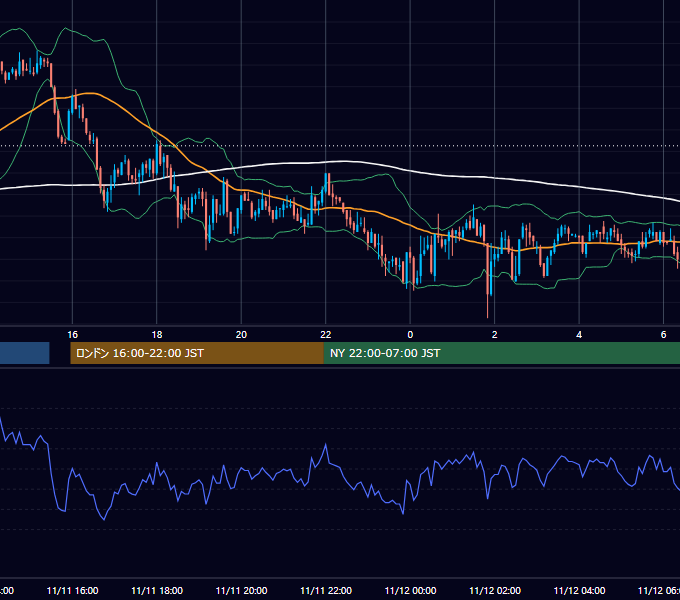Click the blue session bar before ロンドン
This screenshot has height=600, width=680.
click(x=25, y=353)
